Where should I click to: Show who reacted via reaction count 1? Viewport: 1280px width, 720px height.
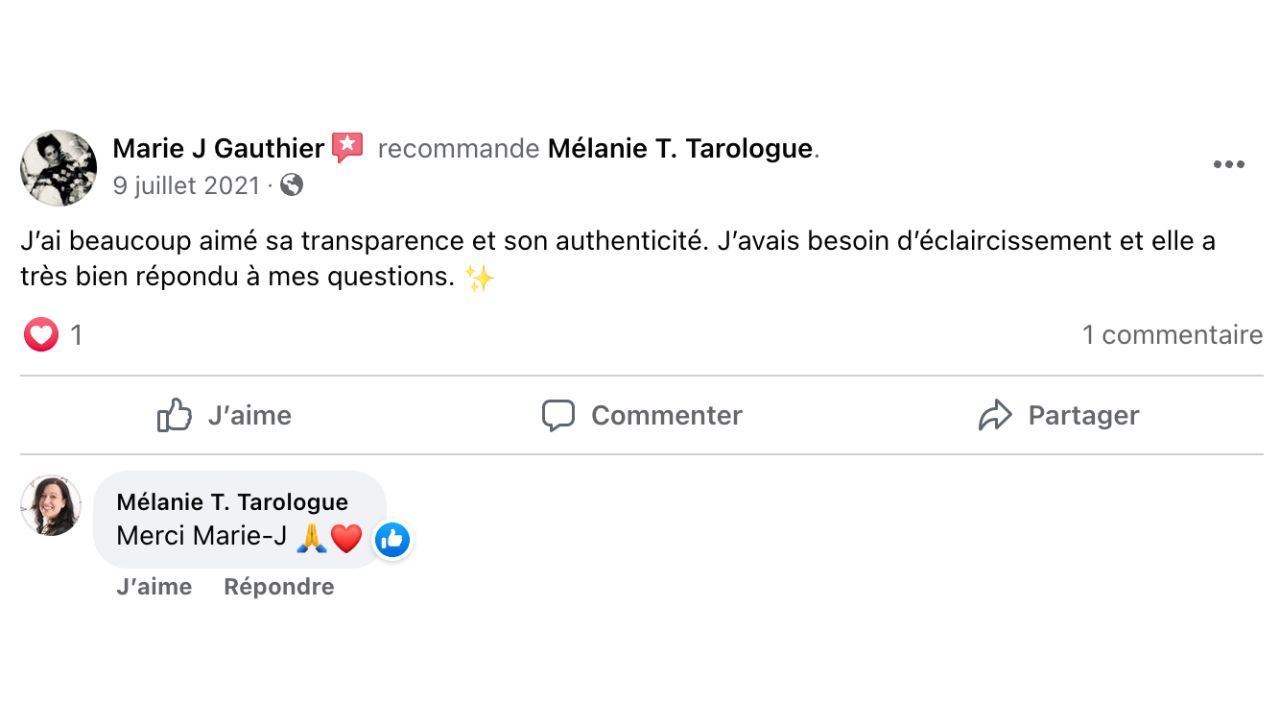76,335
